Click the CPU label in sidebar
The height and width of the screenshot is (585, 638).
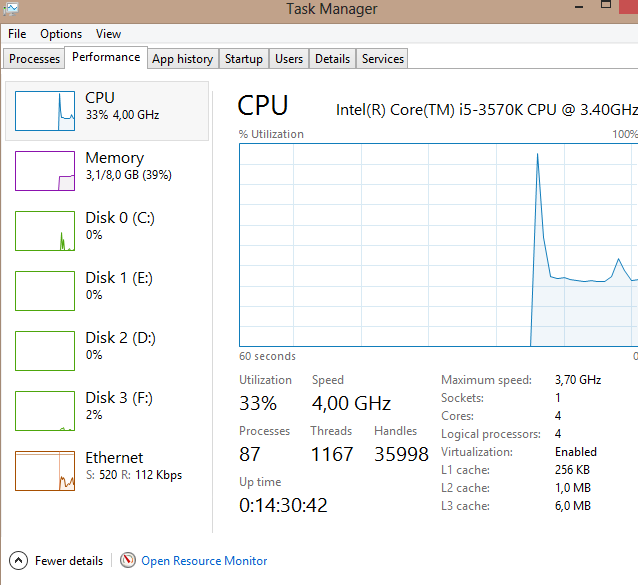click(x=100, y=98)
